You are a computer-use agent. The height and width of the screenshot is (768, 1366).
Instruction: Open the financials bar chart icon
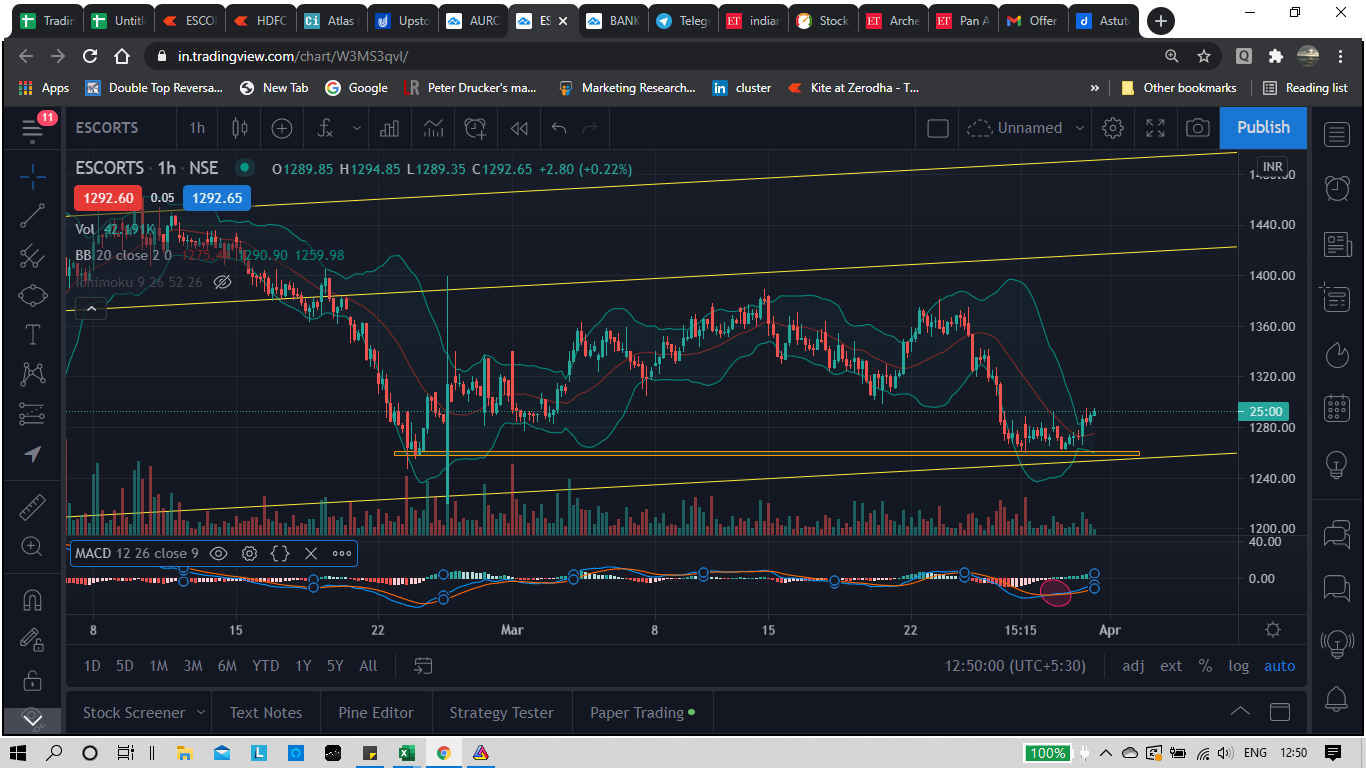click(x=389, y=128)
